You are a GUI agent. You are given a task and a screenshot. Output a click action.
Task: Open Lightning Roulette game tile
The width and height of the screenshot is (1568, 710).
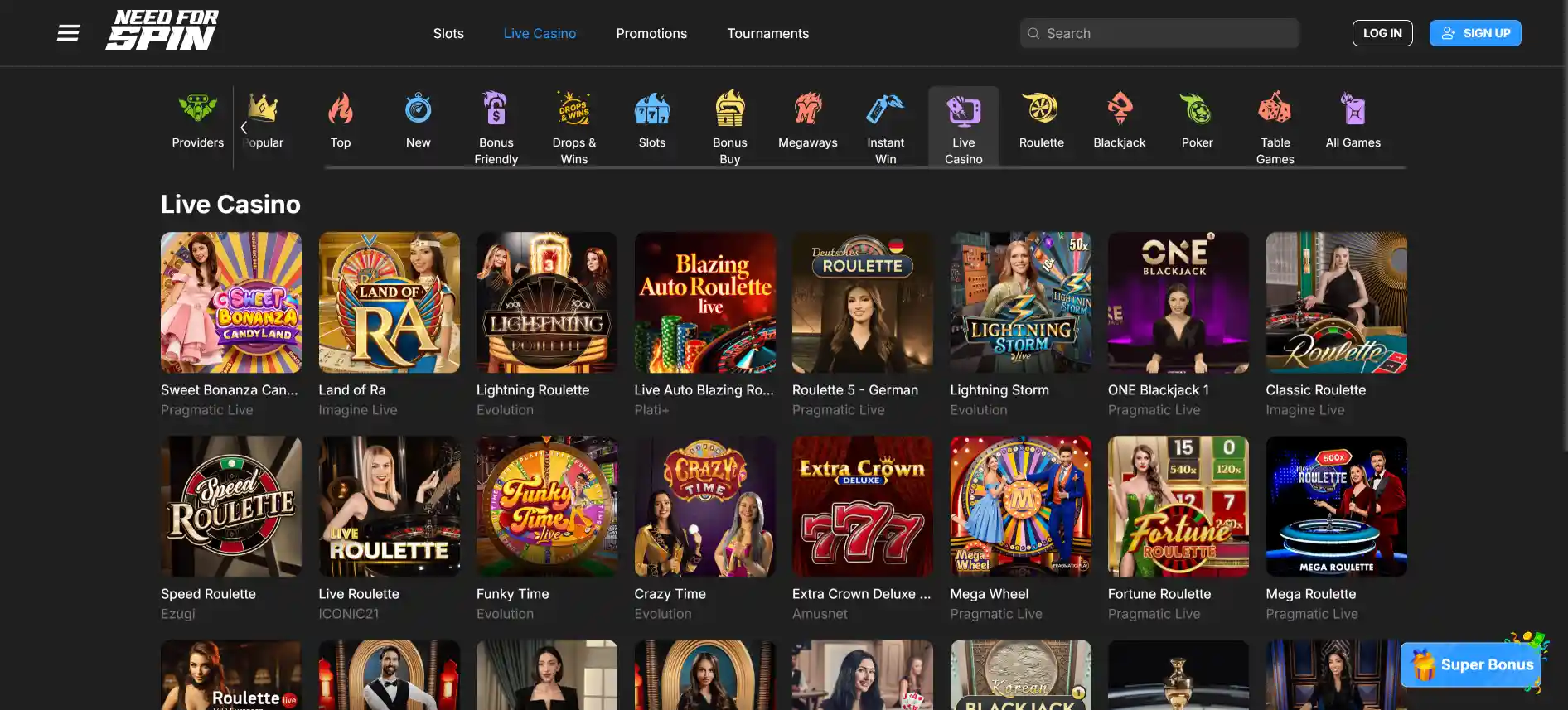point(547,302)
